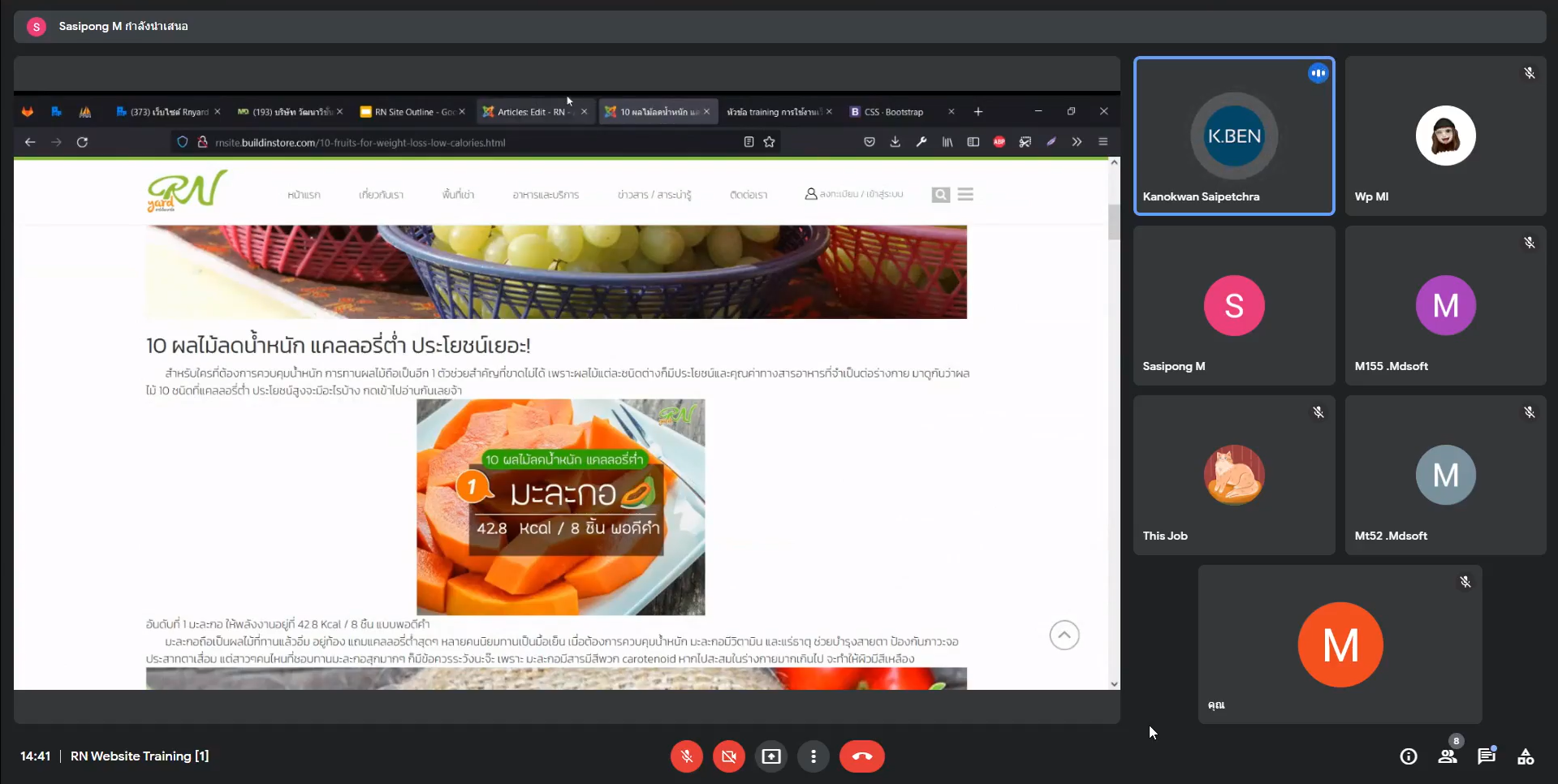This screenshot has height=784, width=1558.
Task: Click the browser reload button
Action: (82, 142)
